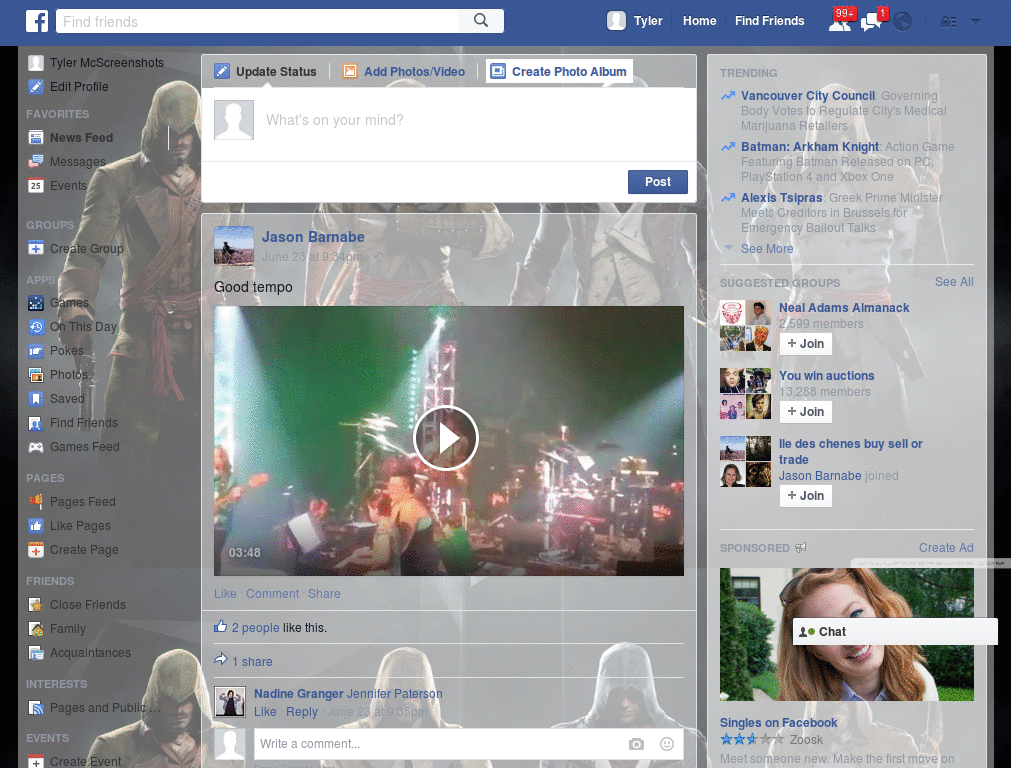Open Alexis Tsipras trending topic

pyautogui.click(x=781, y=198)
